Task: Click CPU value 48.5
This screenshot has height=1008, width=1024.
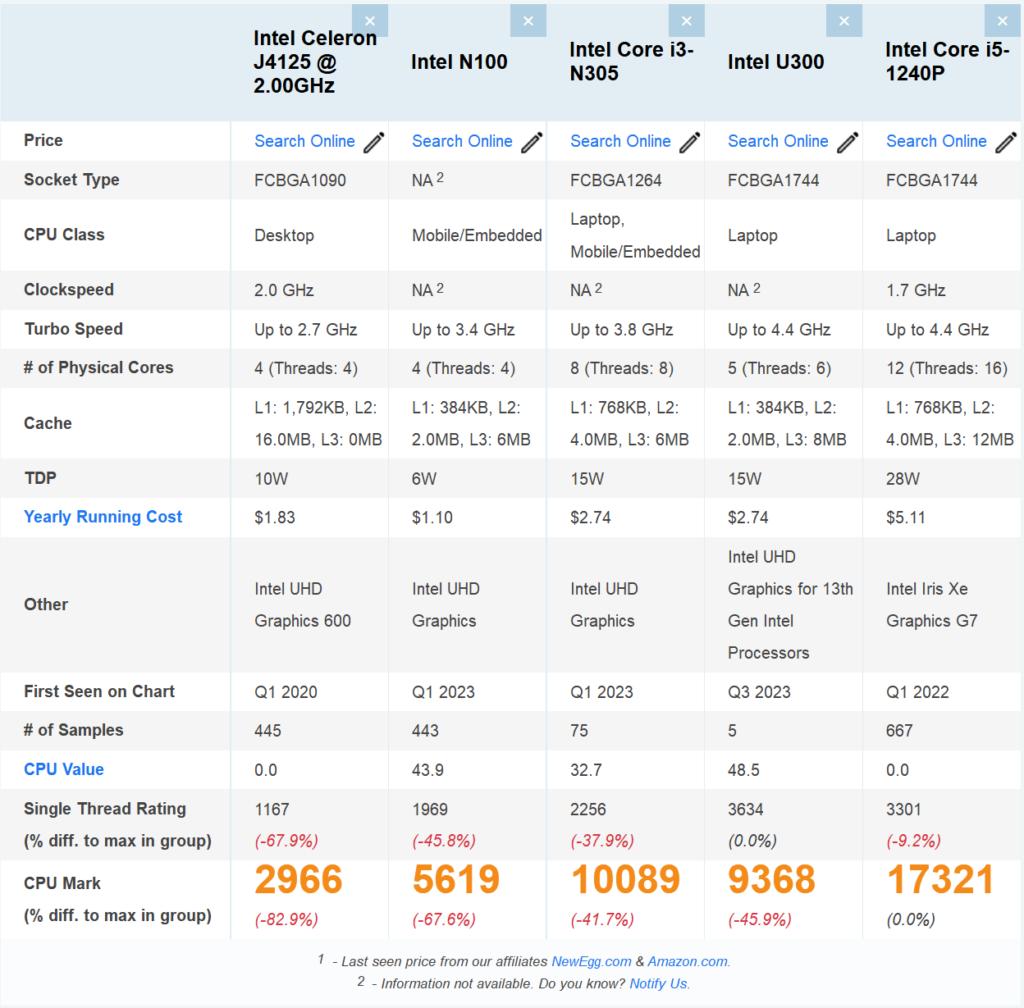Action: [x=743, y=770]
